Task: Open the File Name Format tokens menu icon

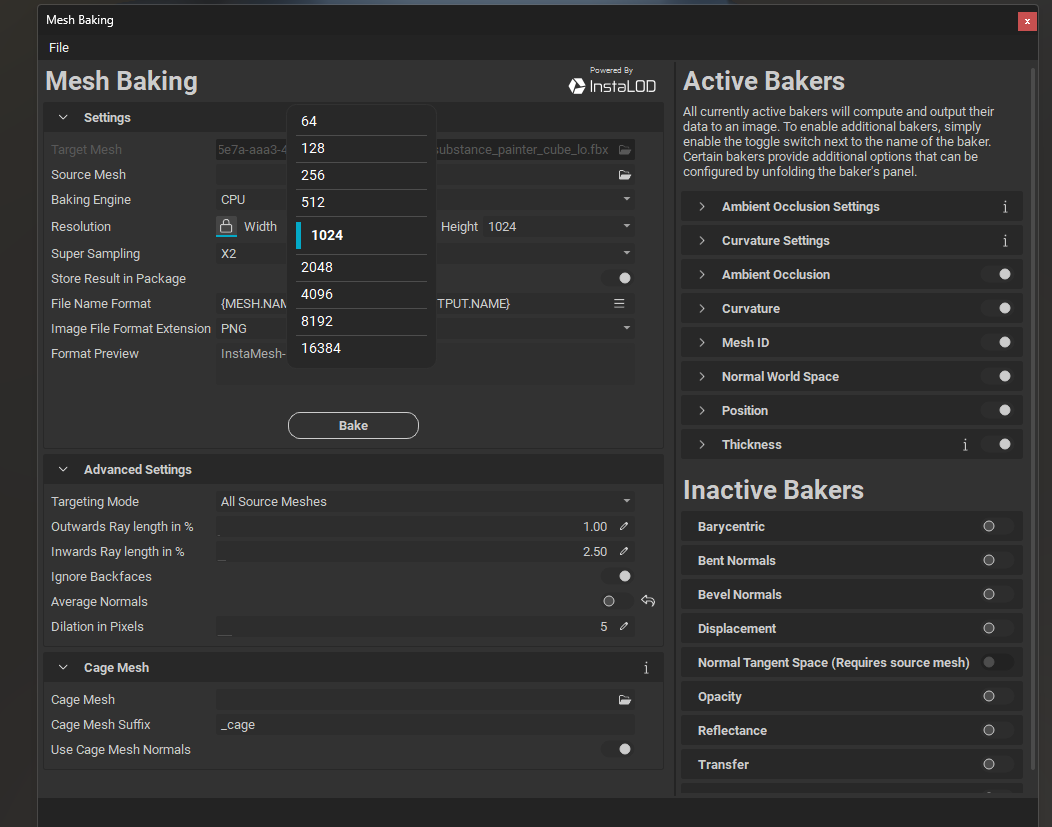Action: pos(619,304)
